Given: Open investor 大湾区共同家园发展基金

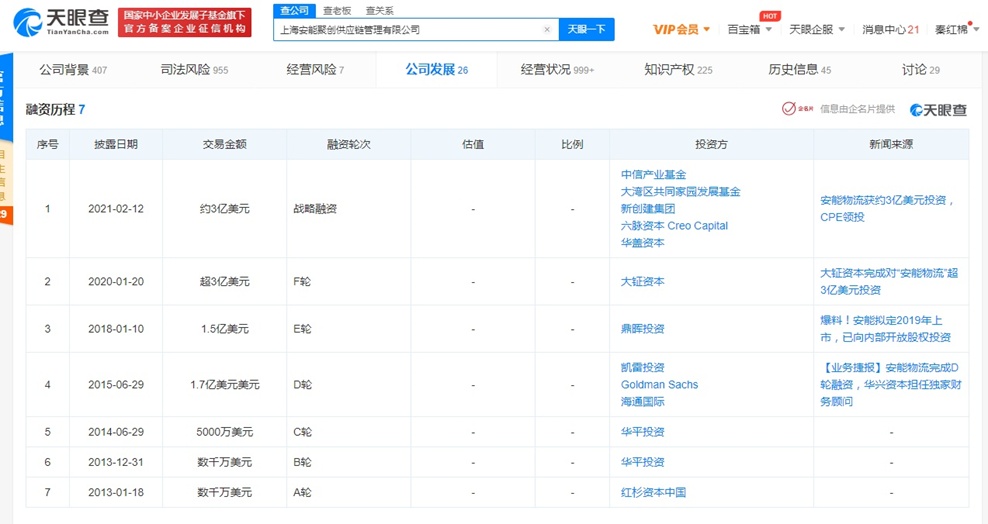Looking at the screenshot, I should (681, 191).
